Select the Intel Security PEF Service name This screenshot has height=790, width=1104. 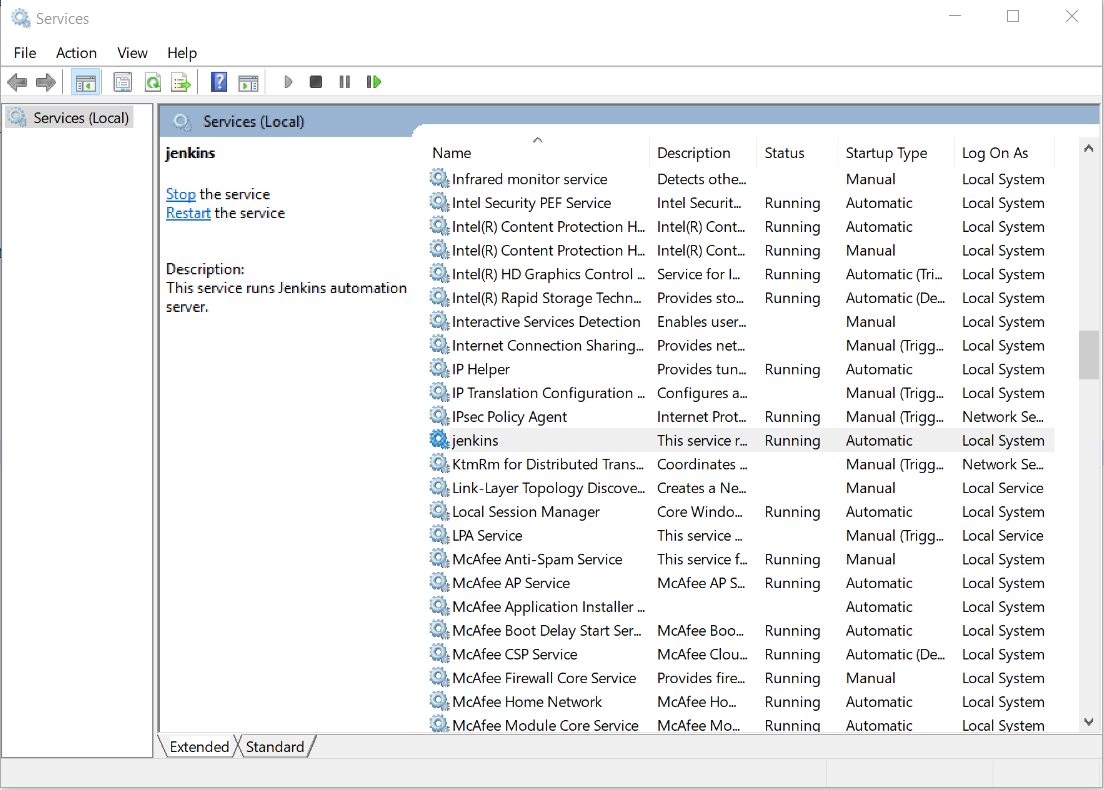(x=532, y=203)
